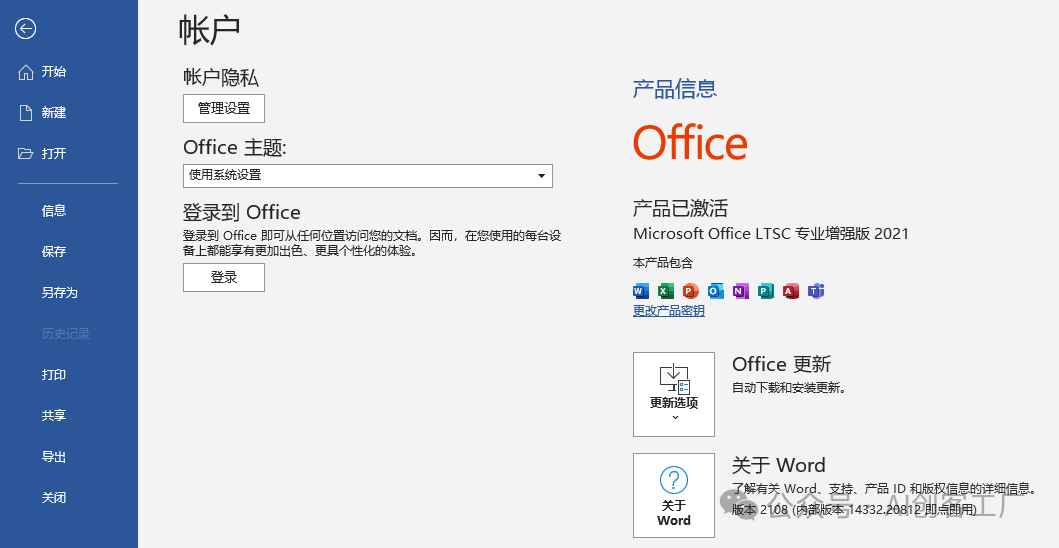The width and height of the screenshot is (1059, 548).
Task: Click the 帐户 page title
Action: (209, 30)
